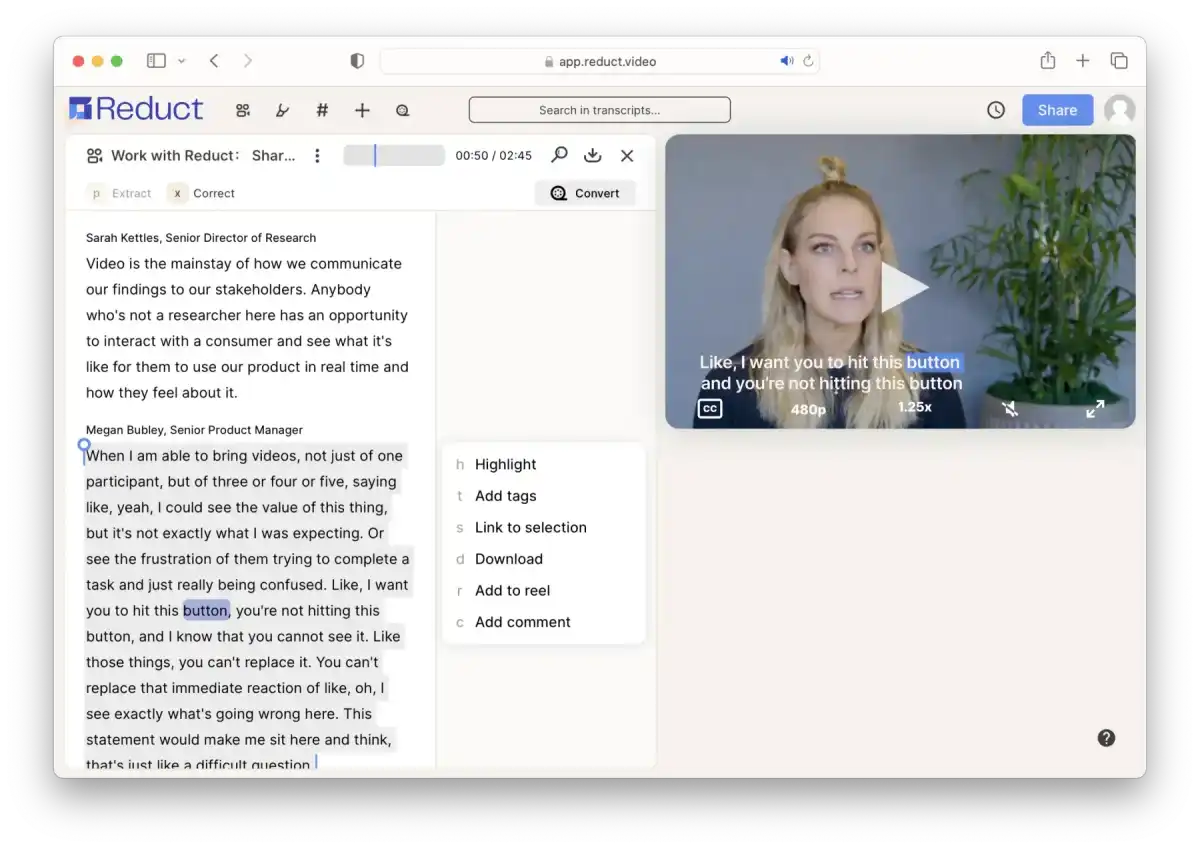Click the search magnifier in transcript header
This screenshot has width=1200, height=849.
[560, 155]
